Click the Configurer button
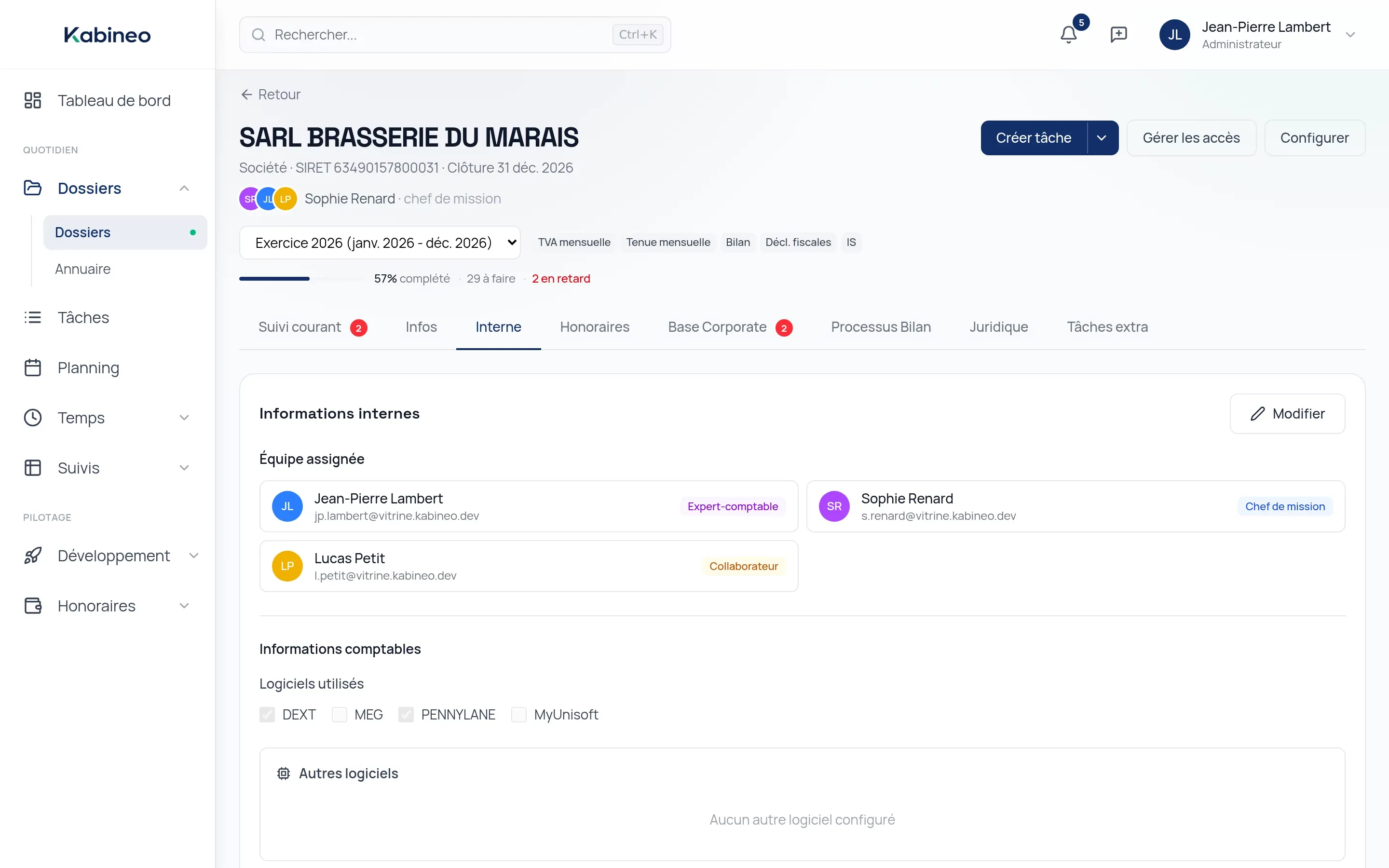Screen dimensions: 1389x868 pos(1314,138)
